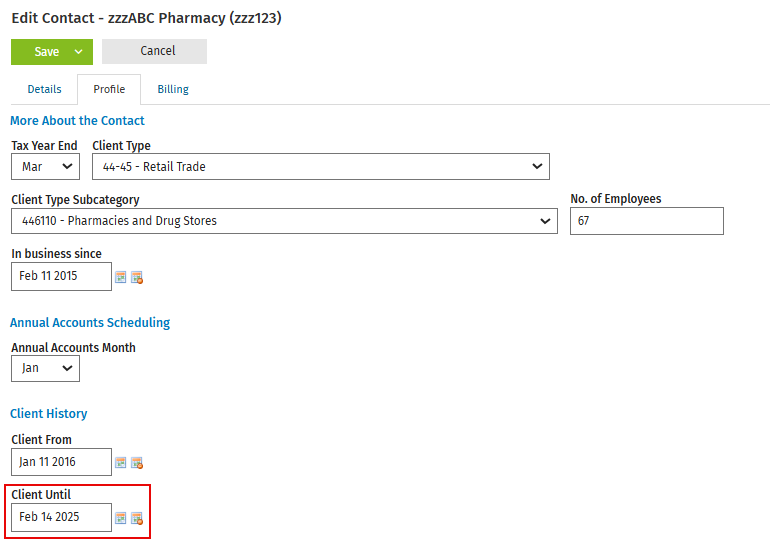Click clear-date calendar icon beside Client From
Screen dimensions: 770x547
pyautogui.click(x=137, y=463)
